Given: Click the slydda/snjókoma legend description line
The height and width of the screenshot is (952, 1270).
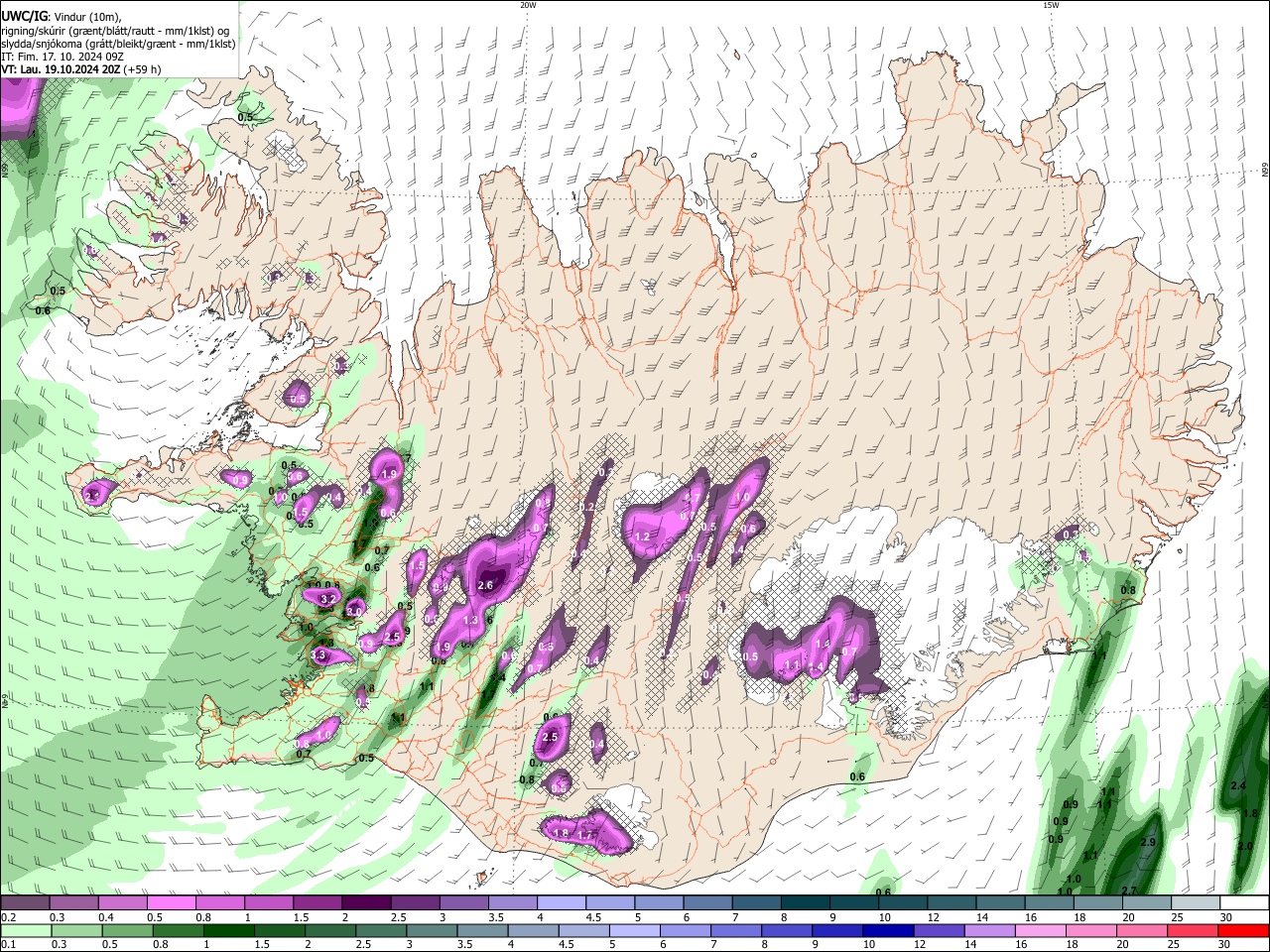Looking at the screenshot, I should click(118, 44).
